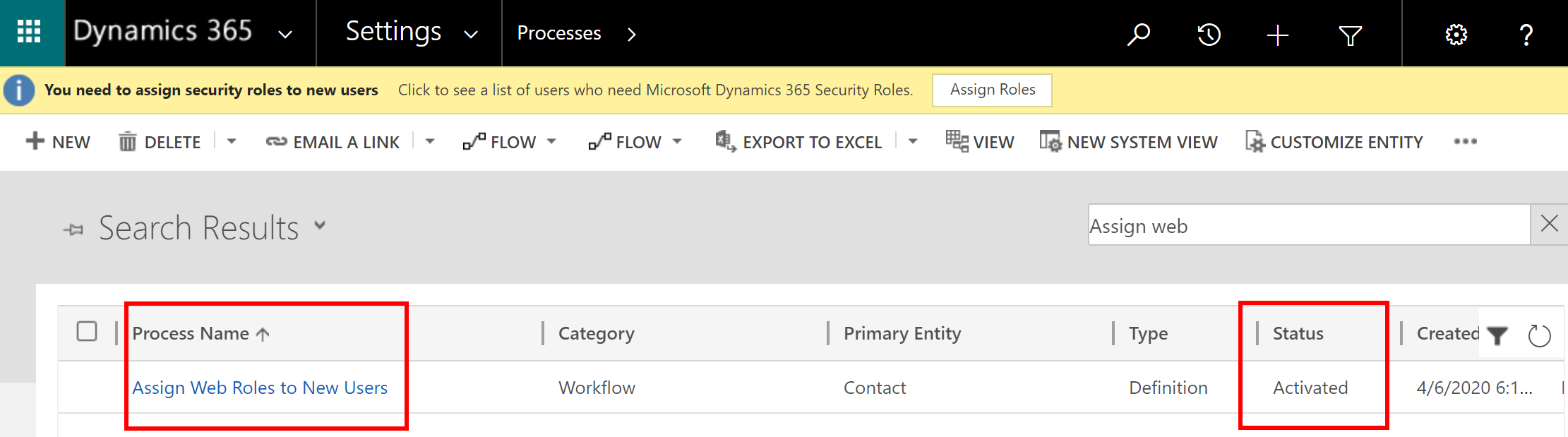Click the Assign Roles button
1568x437 pixels.
(992, 90)
